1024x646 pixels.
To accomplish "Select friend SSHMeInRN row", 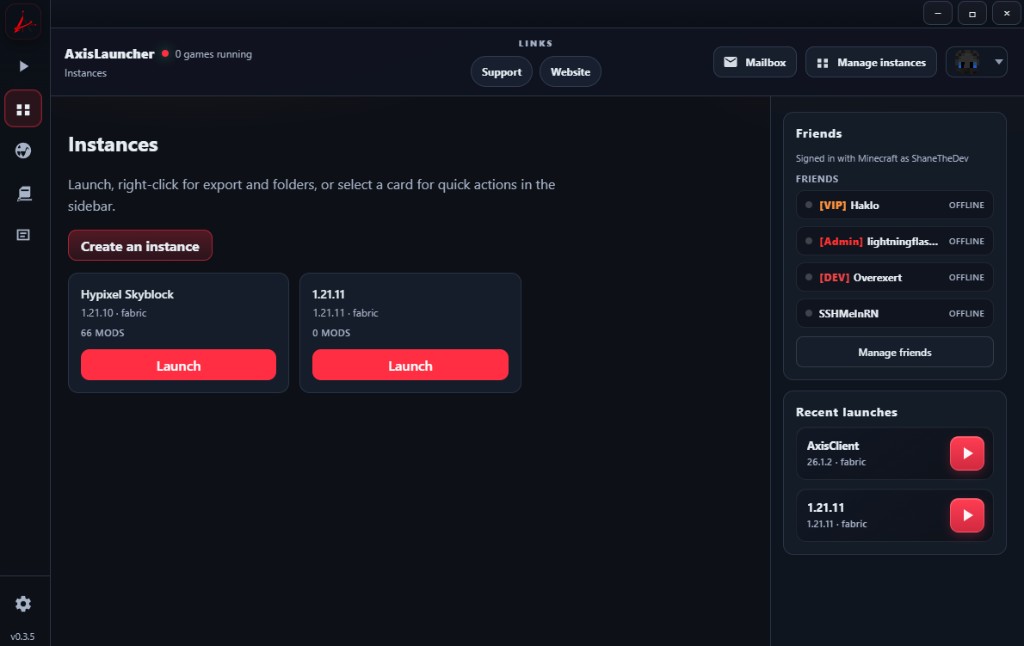I will coord(895,314).
